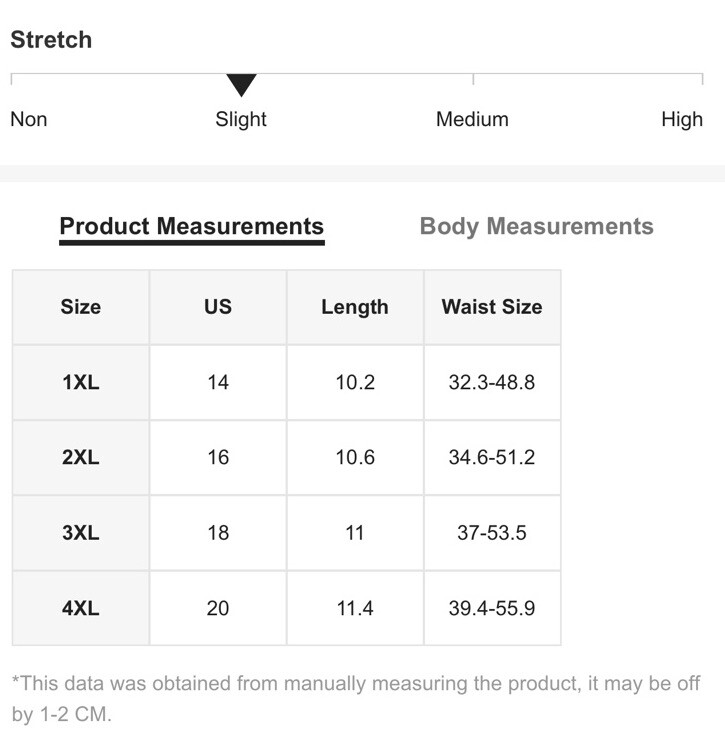Click the Non stretch label

point(29,119)
